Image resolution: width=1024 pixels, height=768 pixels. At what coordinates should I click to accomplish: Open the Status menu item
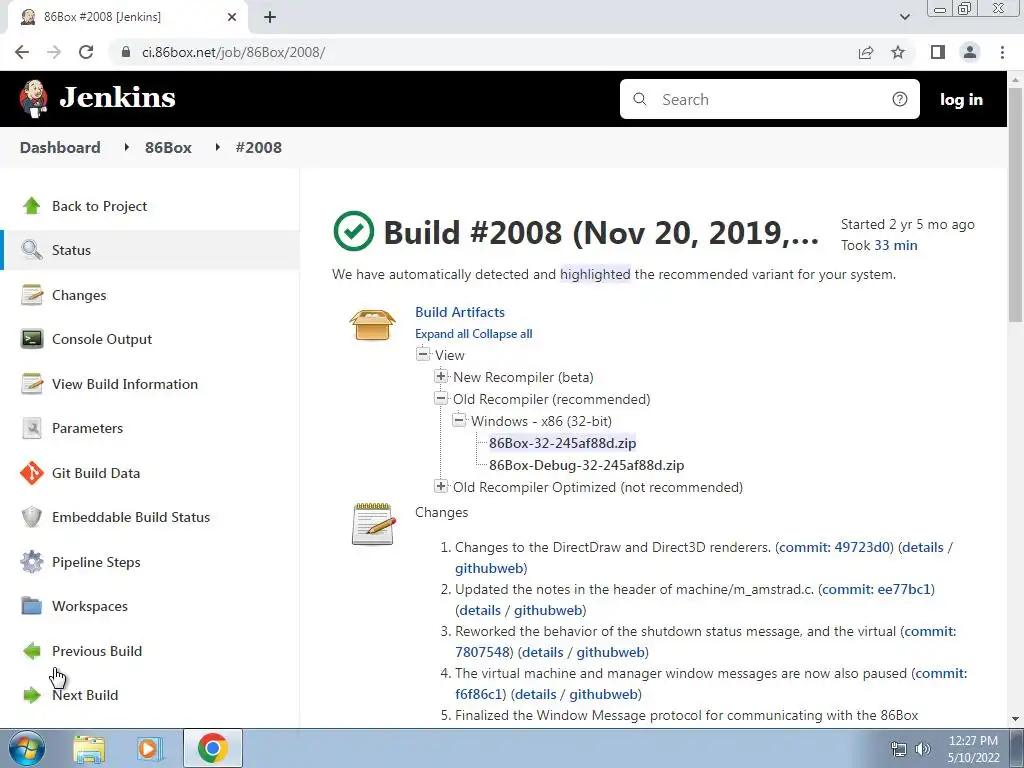(151, 250)
